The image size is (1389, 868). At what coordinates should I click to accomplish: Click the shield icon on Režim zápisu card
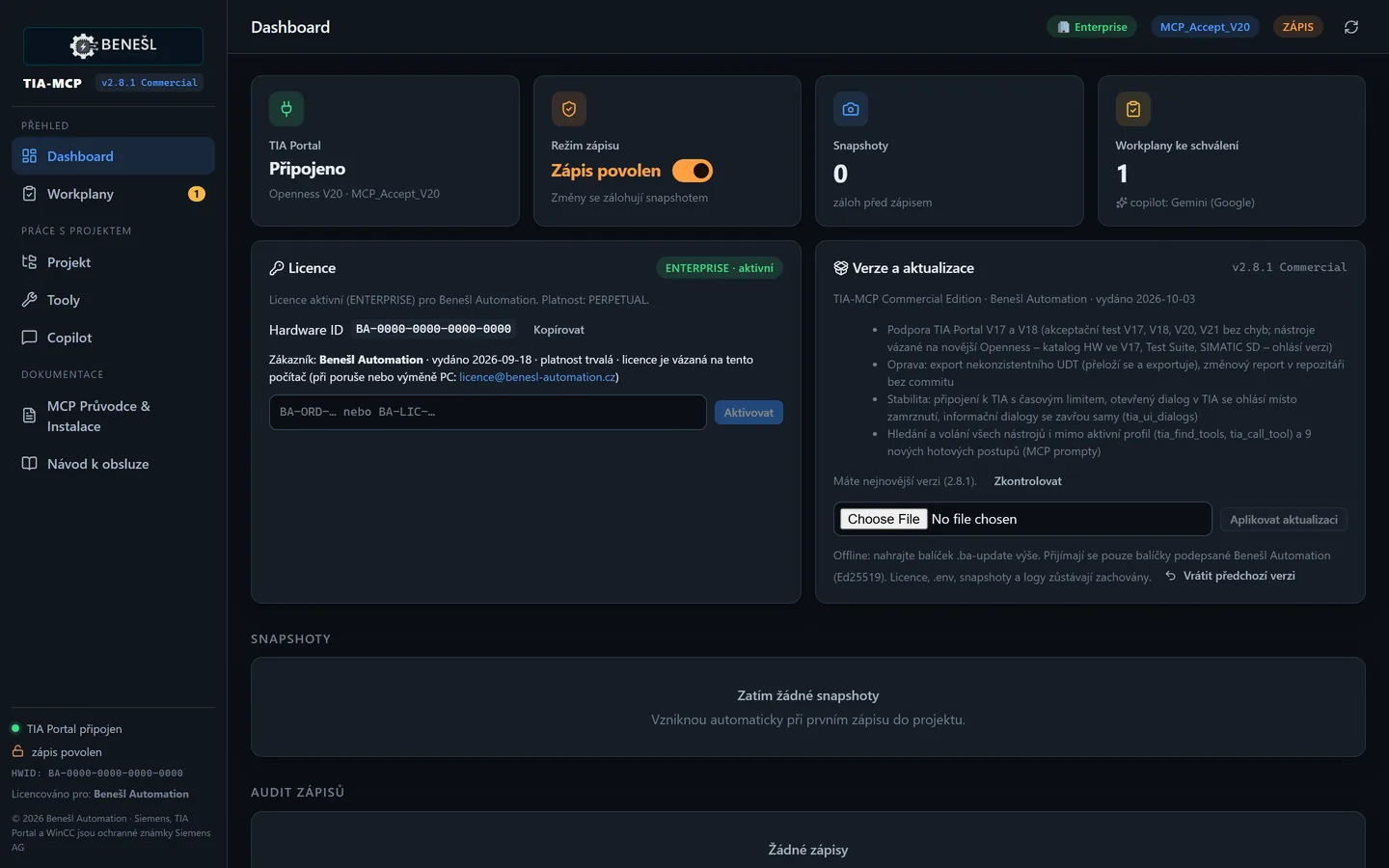[569, 109]
